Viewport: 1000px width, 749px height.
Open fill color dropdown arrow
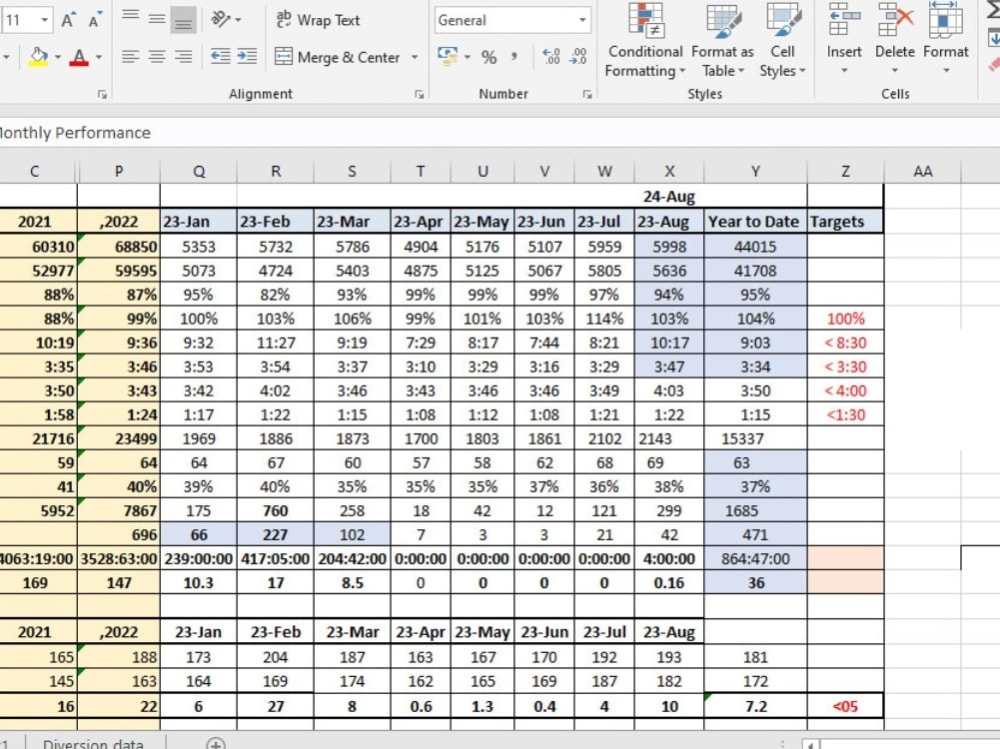57,57
